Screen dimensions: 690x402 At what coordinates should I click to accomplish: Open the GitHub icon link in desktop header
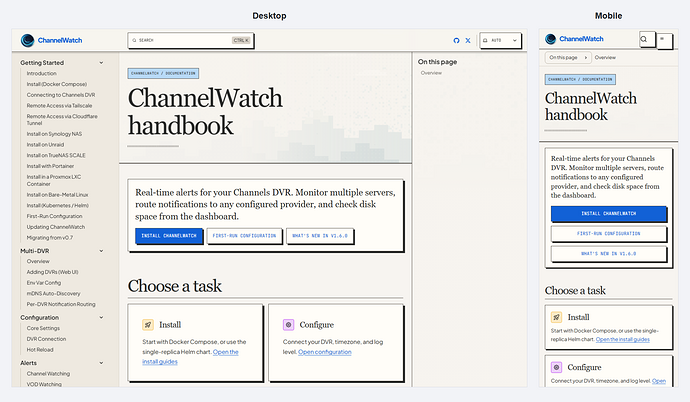click(456, 40)
